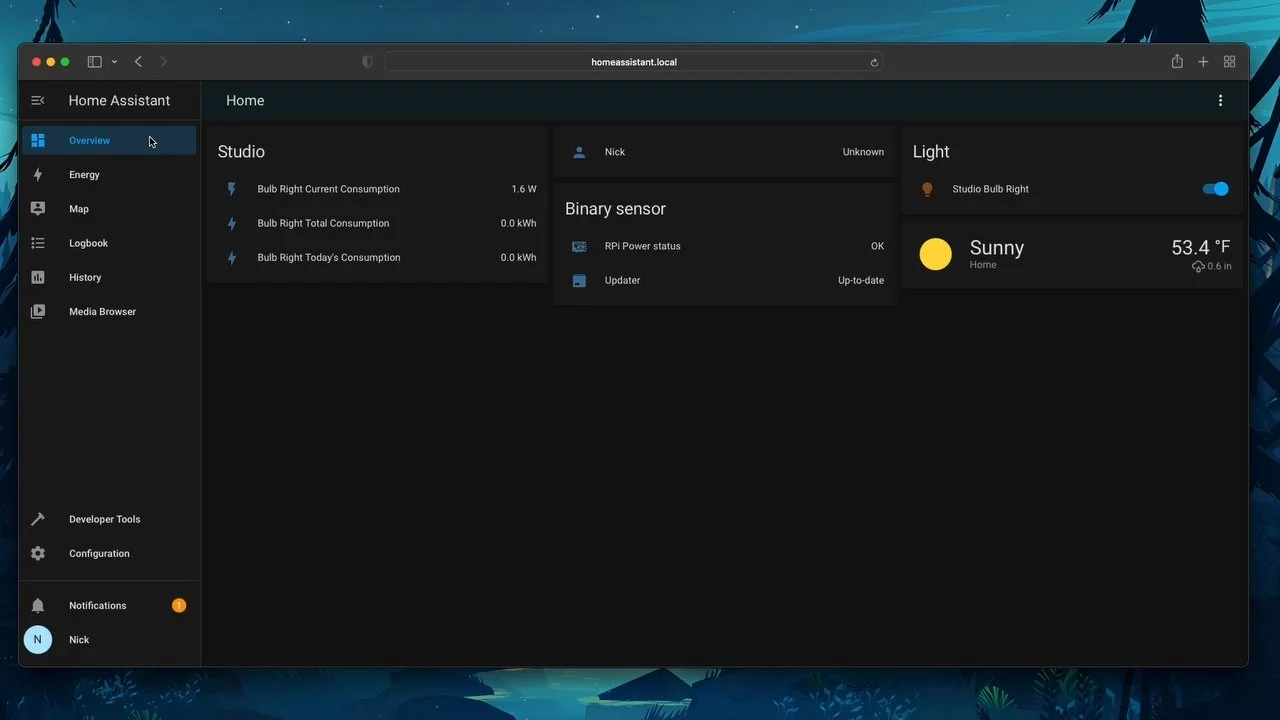The height and width of the screenshot is (720, 1280).
Task: Click the Developer Tools hammer icon
Action: 38,519
